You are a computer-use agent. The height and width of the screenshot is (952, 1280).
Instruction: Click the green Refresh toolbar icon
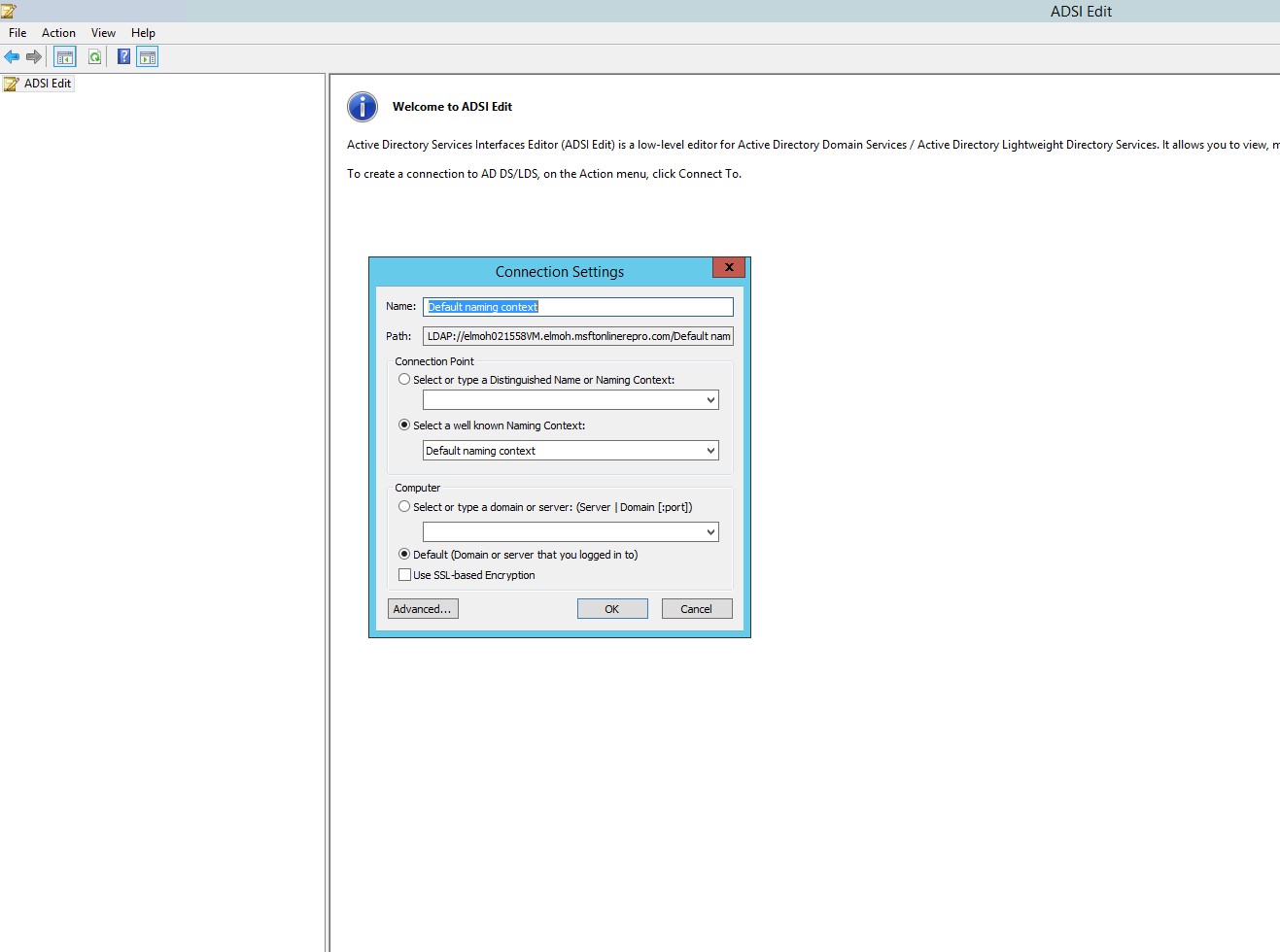[x=94, y=57]
